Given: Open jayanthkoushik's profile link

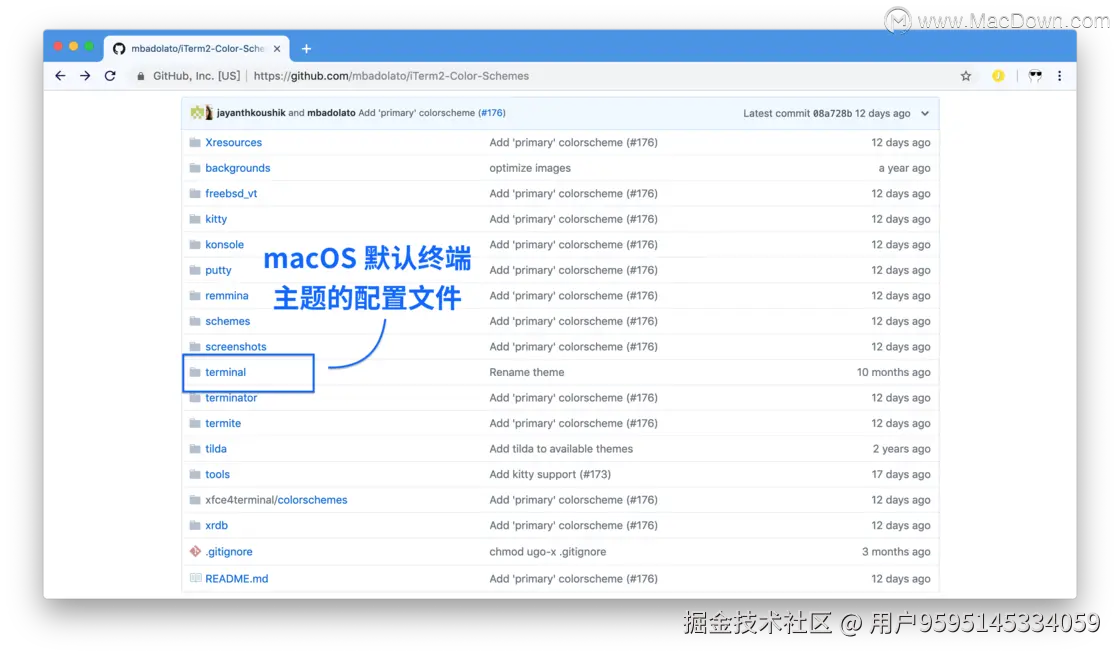Looking at the screenshot, I should [x=251, y=113].
